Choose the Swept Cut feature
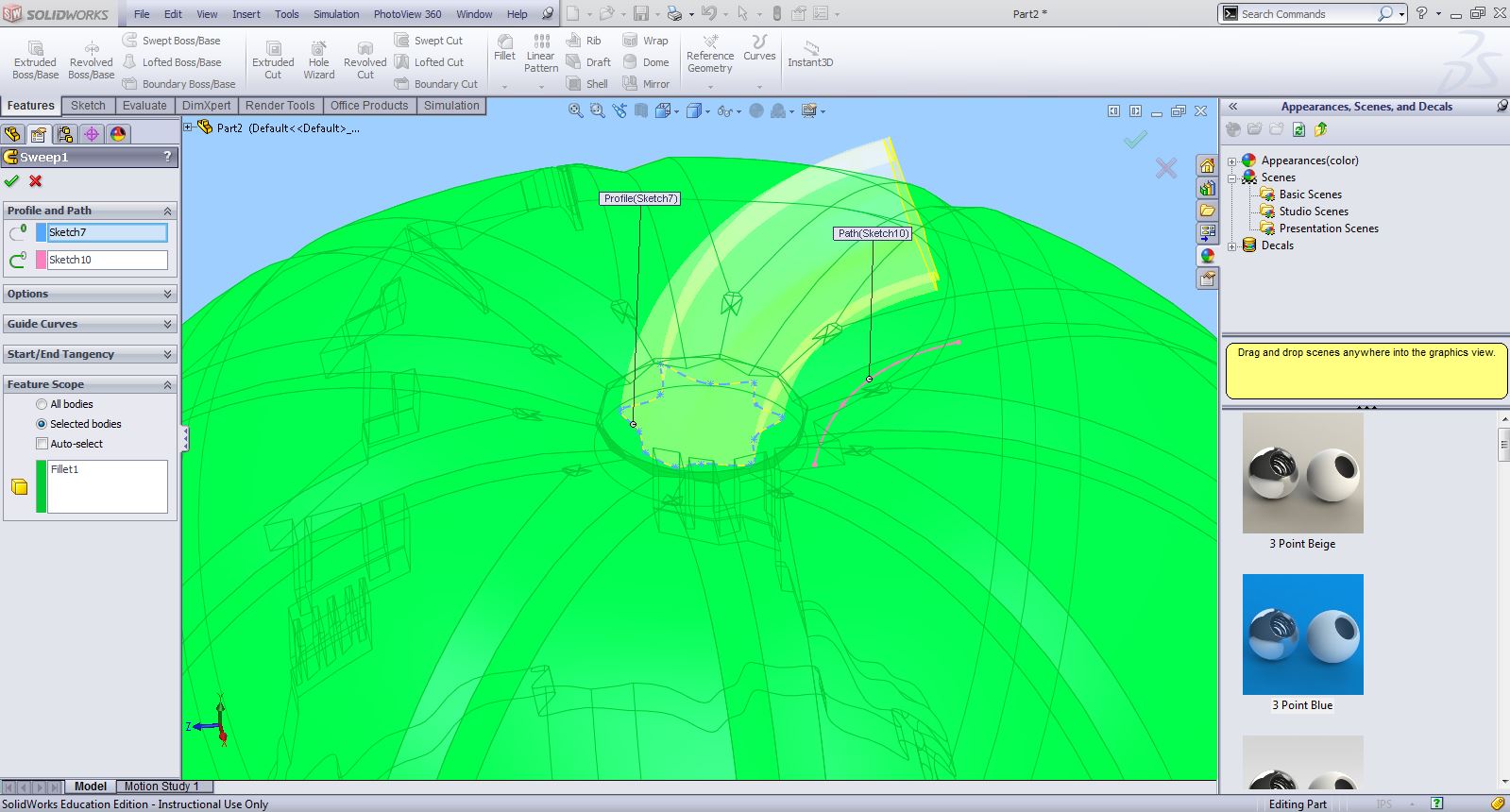This screenshot has width=1510, height=812. [x=429, y=41]
